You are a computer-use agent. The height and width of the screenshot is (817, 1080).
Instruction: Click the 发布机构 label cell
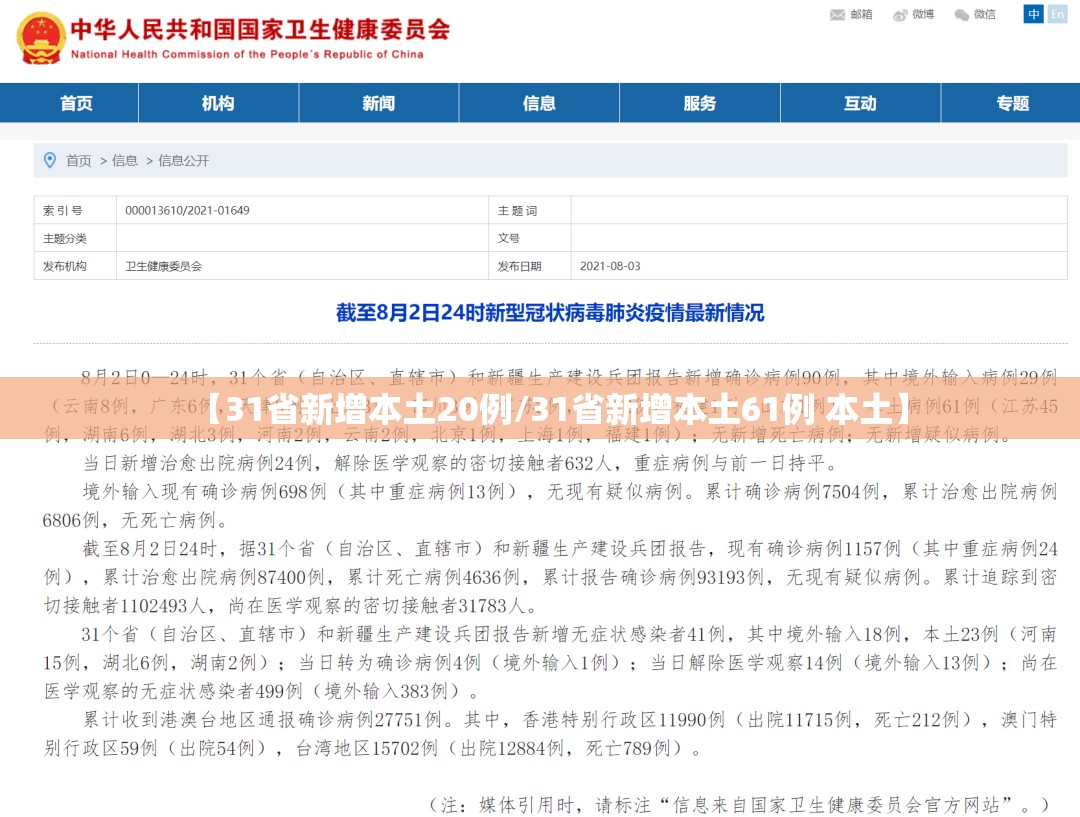[x=75, y=266]
